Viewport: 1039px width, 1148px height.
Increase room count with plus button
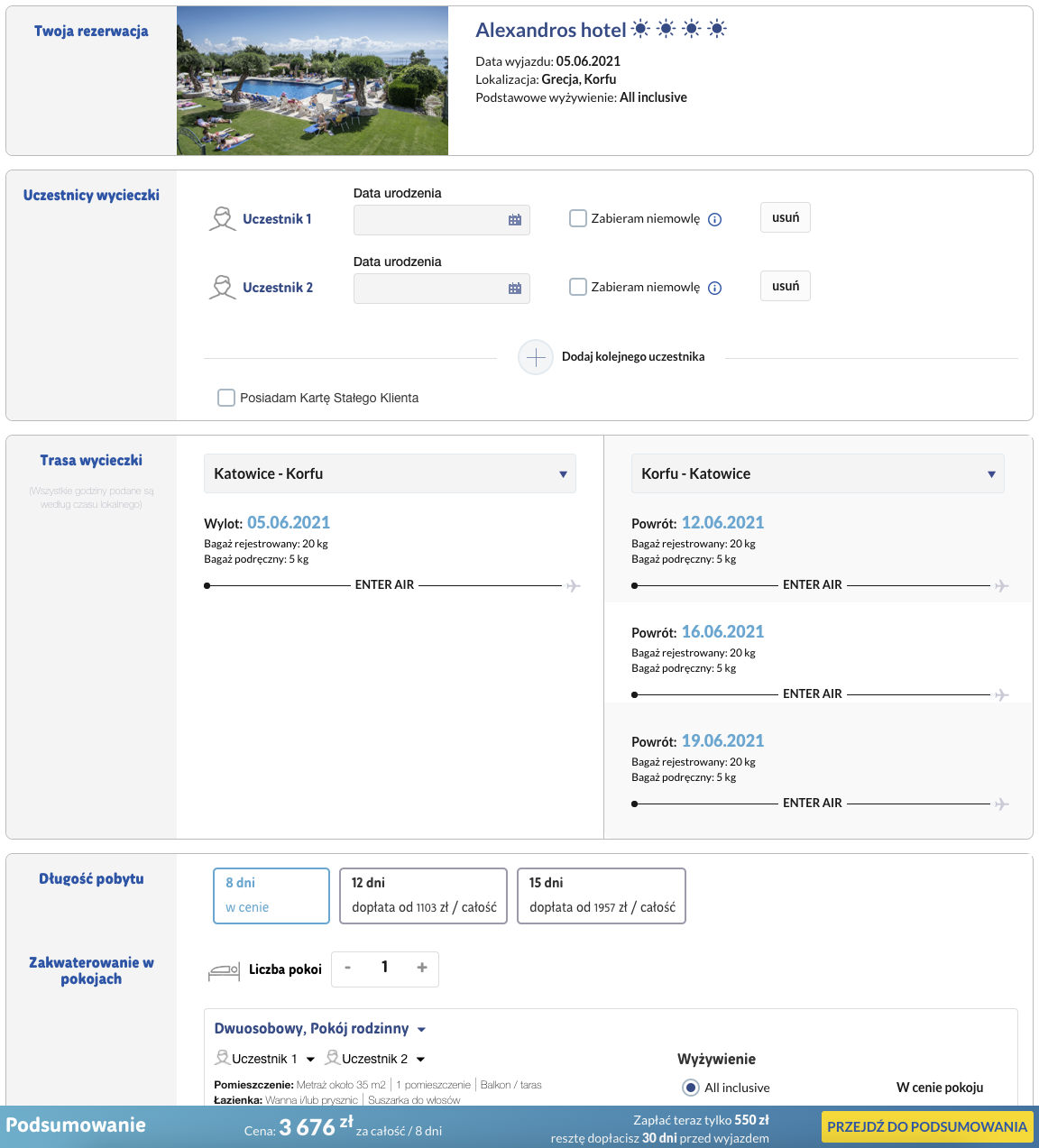(x=421, y=968)
